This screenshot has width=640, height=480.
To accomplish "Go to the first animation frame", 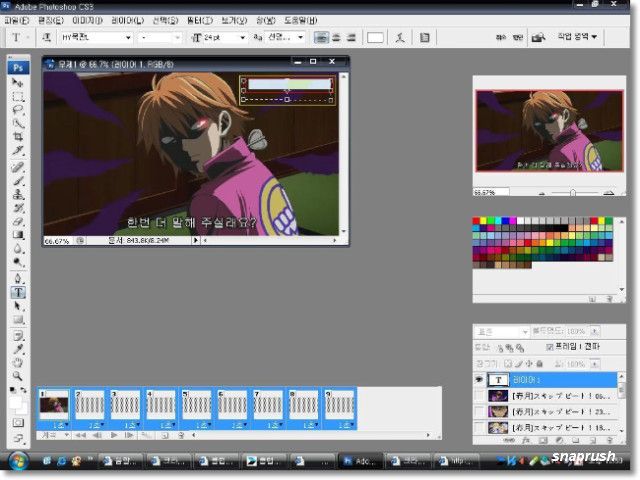I will (80, 436).
